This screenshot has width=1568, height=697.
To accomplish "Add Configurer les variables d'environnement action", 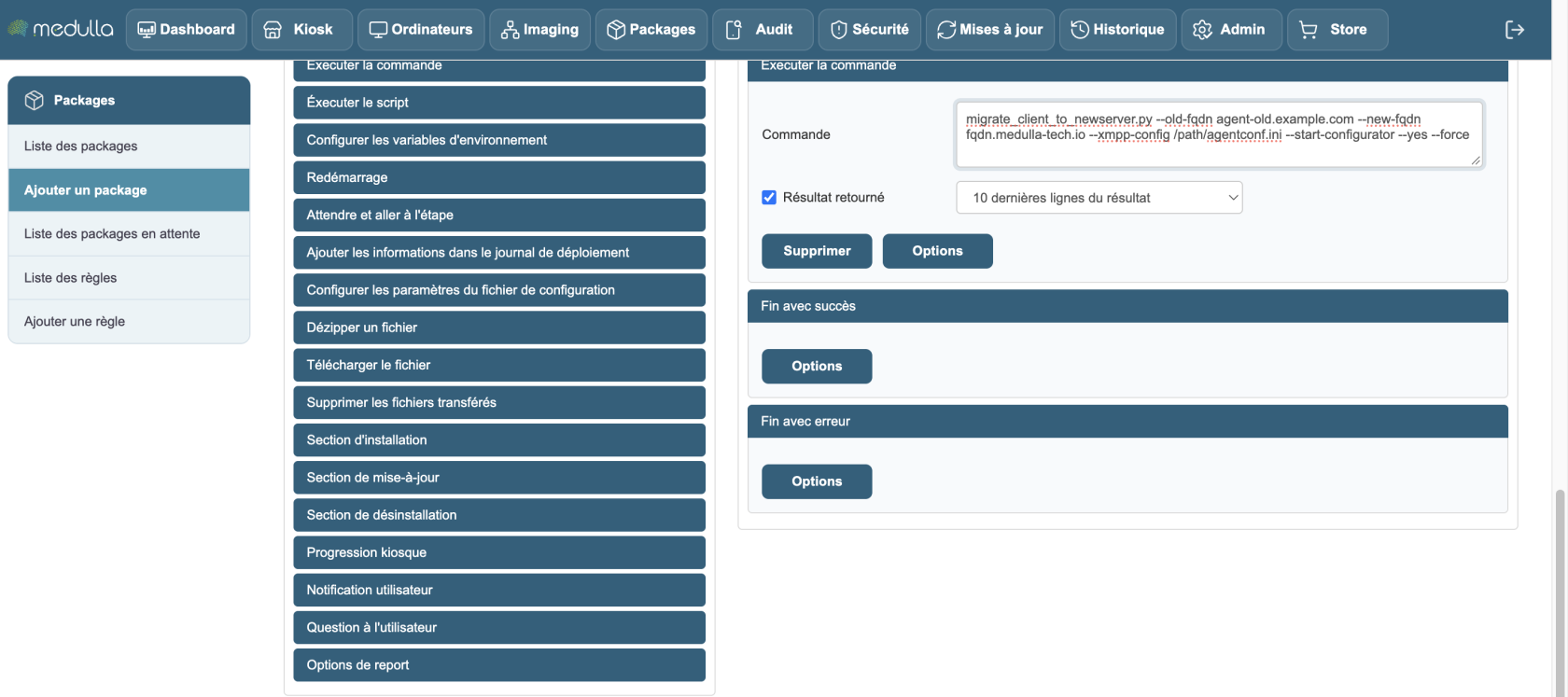I will pyautogui.click(x=499, y=140).
